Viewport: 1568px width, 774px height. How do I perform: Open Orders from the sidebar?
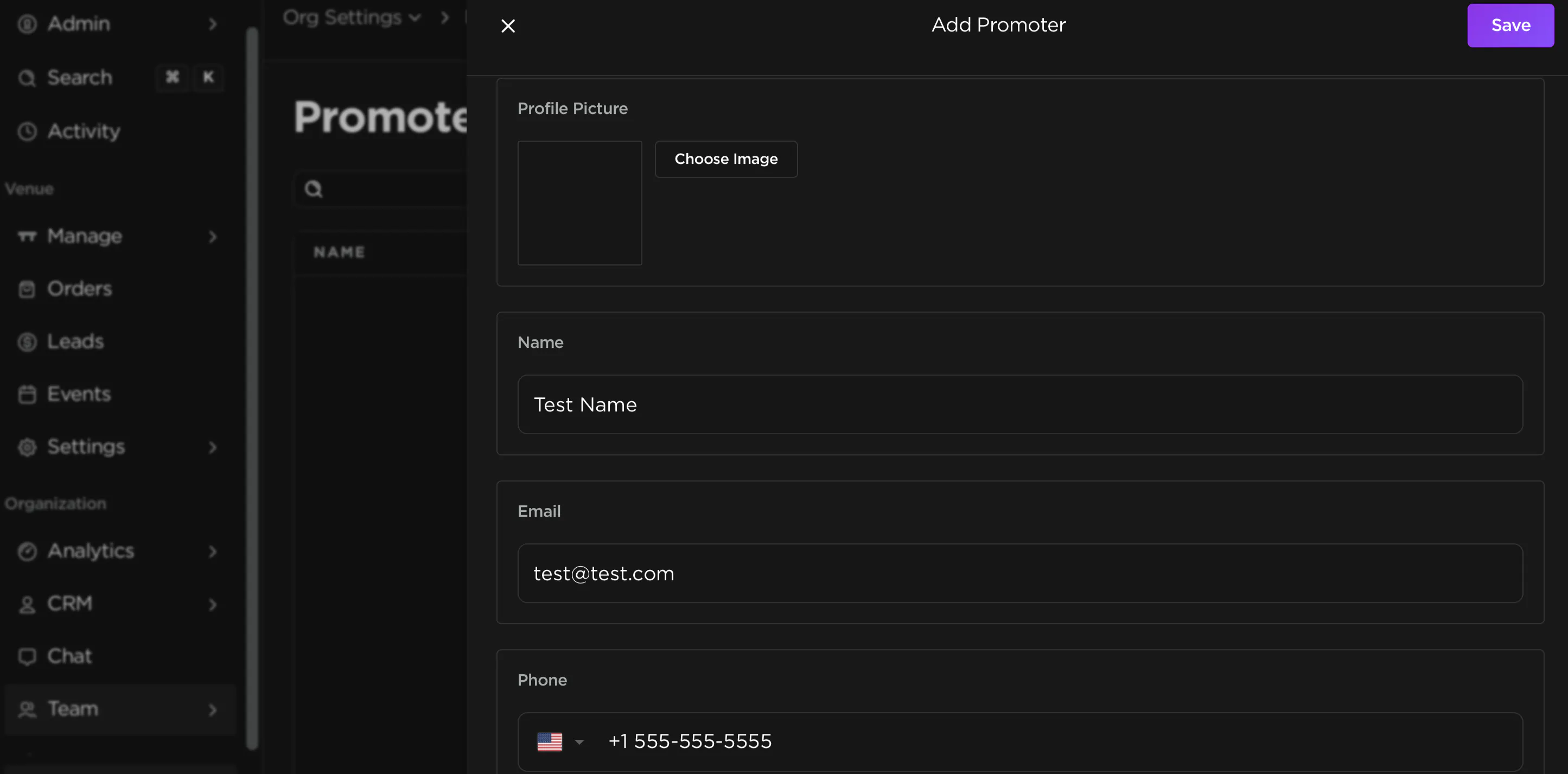click(x=79, y=289)
